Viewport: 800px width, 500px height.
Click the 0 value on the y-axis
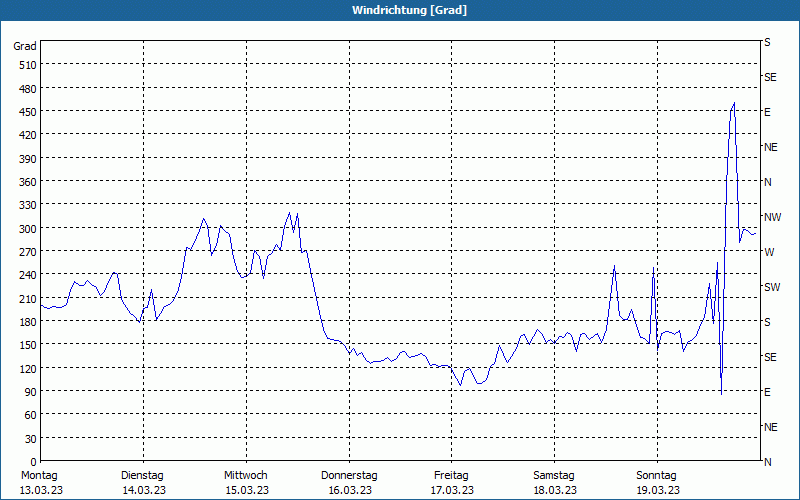pos(33,462)
